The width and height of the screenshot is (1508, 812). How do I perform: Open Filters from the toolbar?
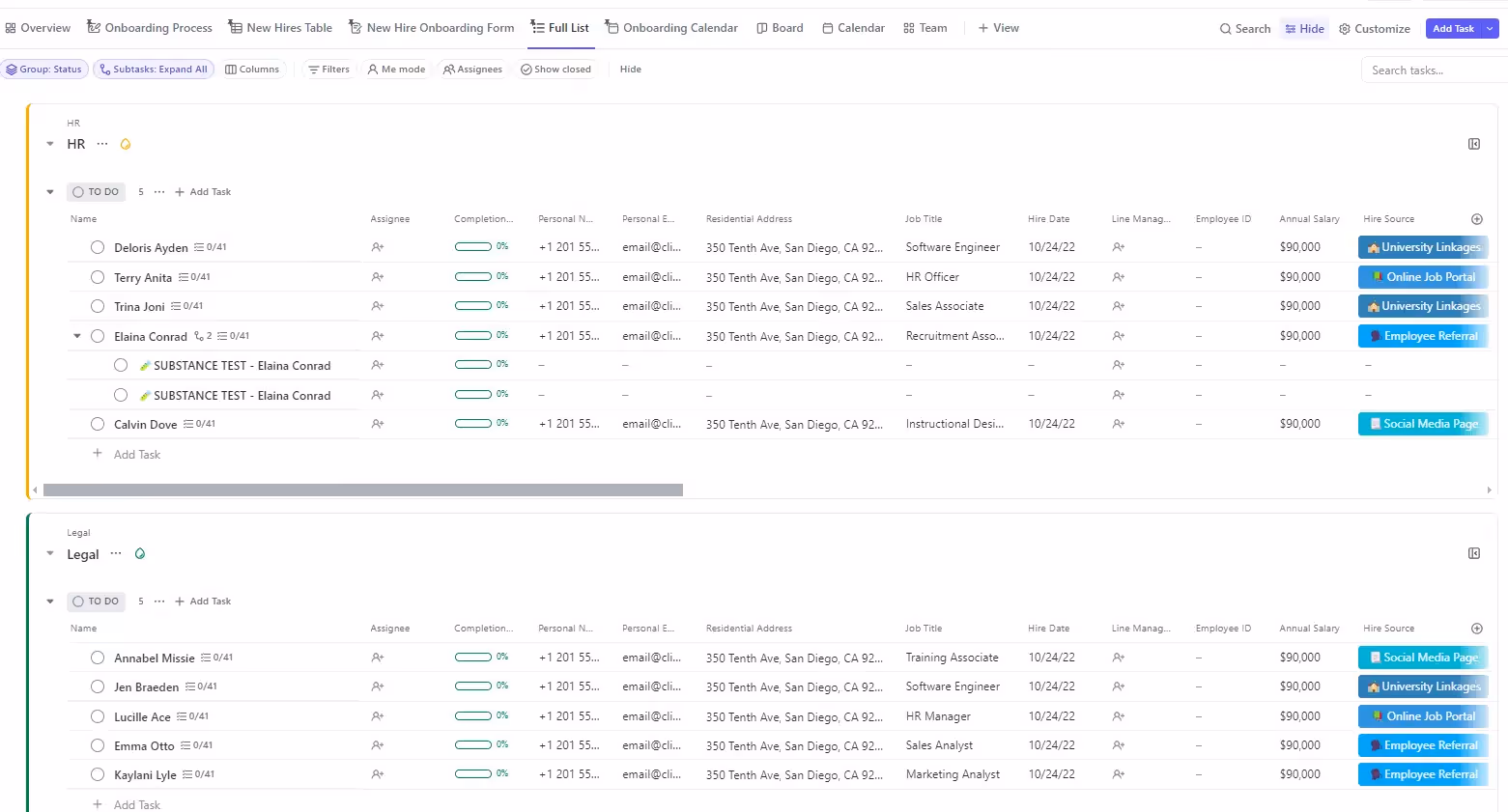328,69
